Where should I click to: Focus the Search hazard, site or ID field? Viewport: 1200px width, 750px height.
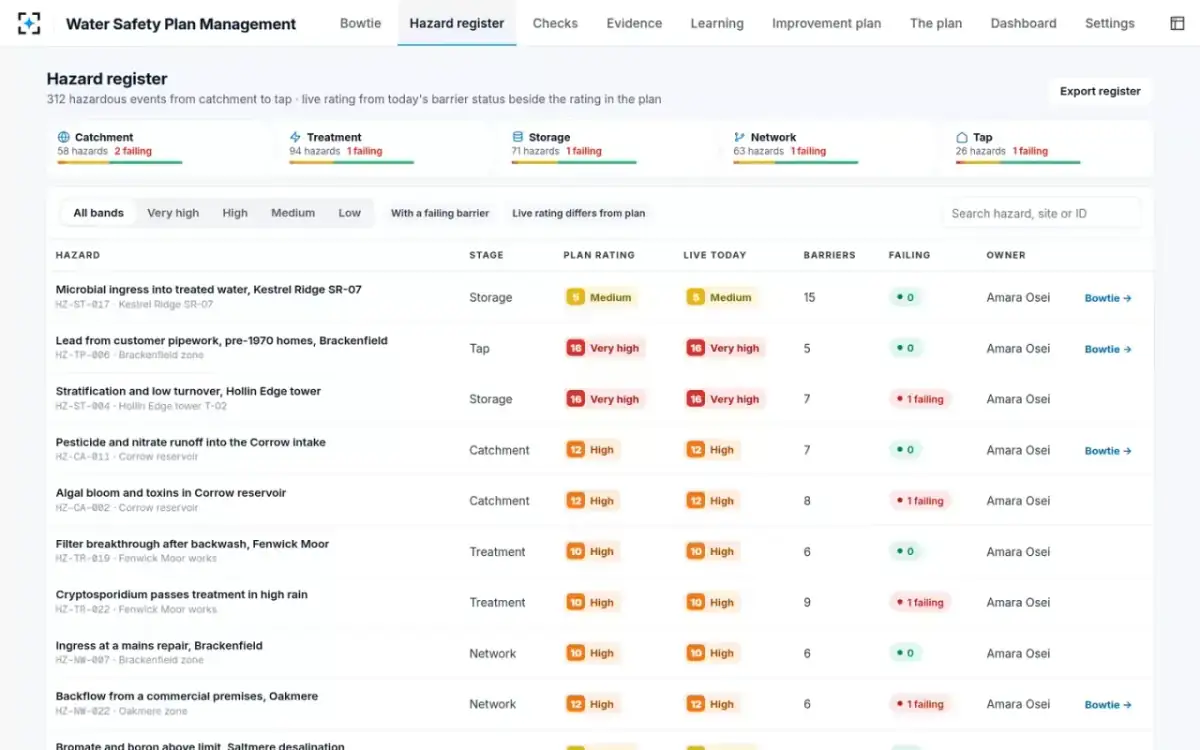(1041, 213)
